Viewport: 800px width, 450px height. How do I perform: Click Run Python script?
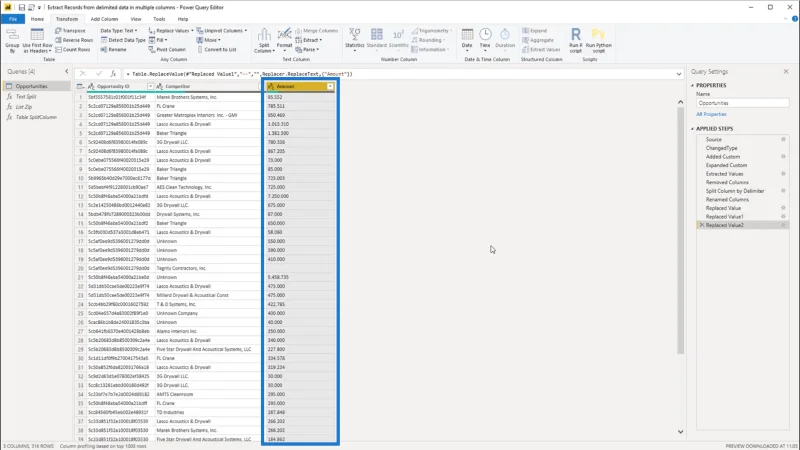pyautogui.click(x=598, y=41)
